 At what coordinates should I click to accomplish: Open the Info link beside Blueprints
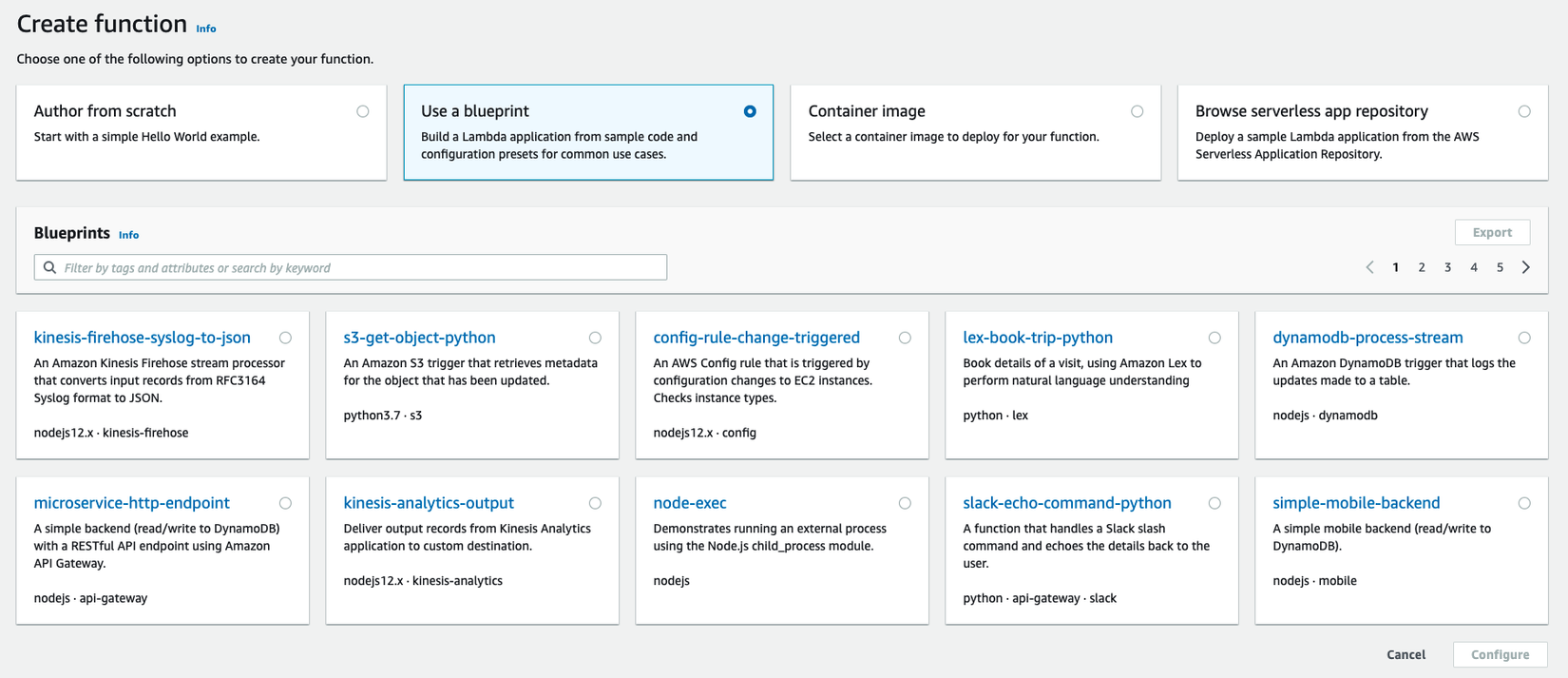(x=128, y=235)
